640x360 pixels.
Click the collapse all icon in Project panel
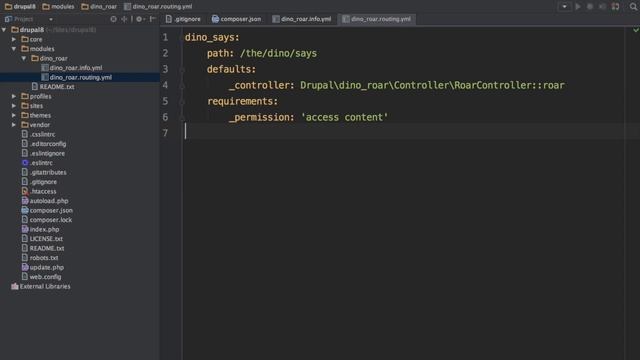(124, 19)
